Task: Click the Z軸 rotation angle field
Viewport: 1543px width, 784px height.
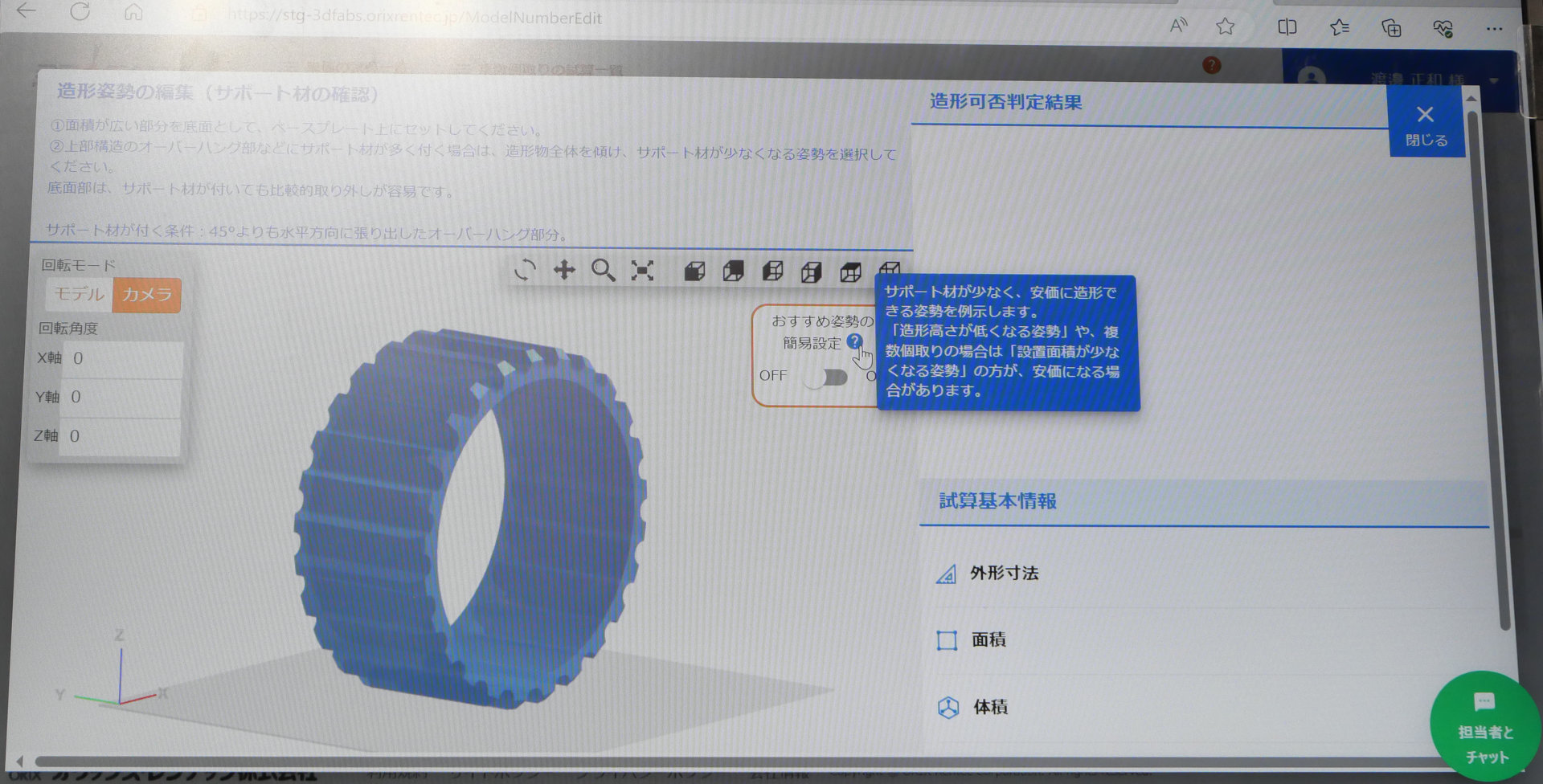Action: click(121, 437)
